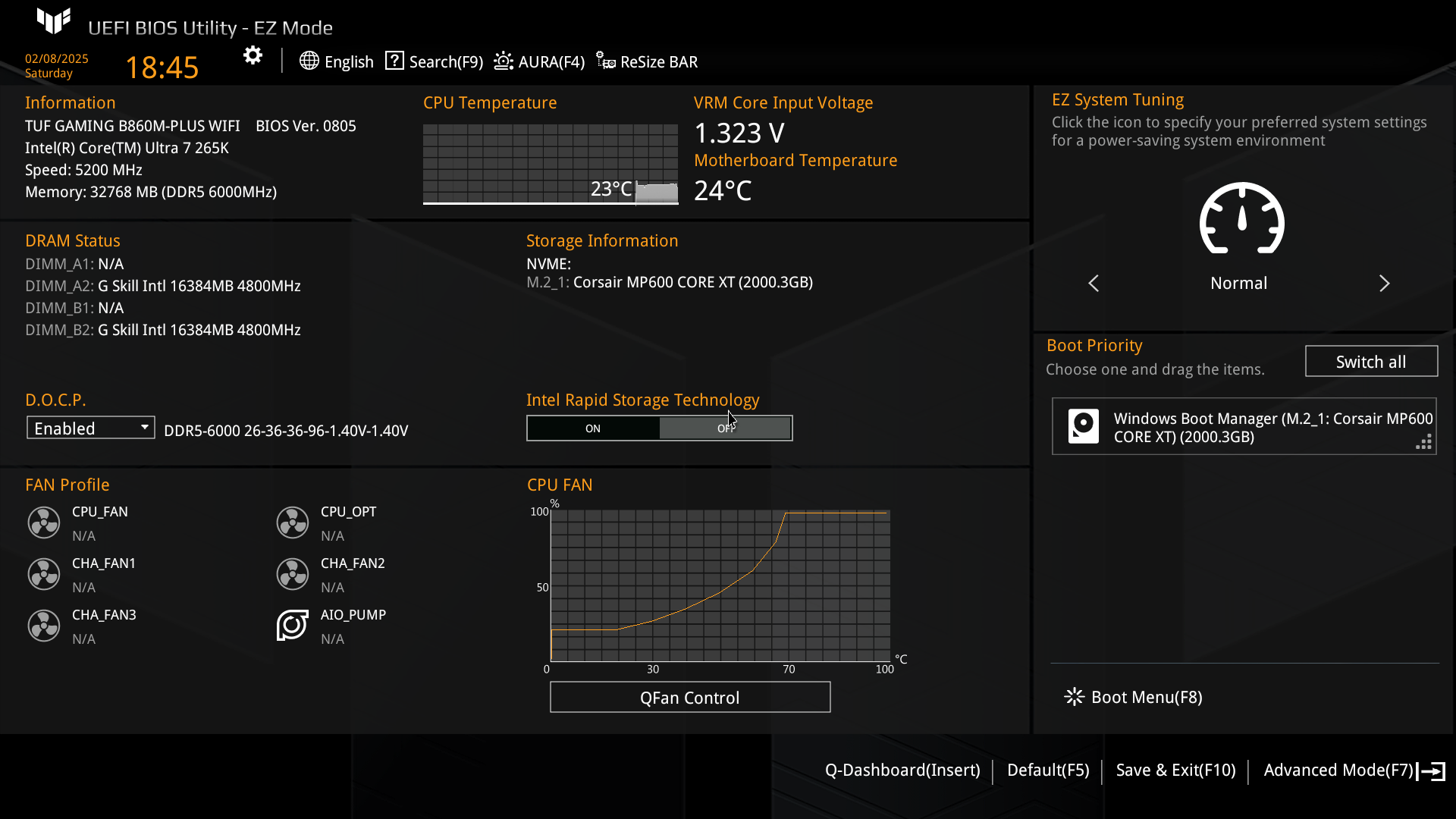Click the Boot Menu star icon
This screenshot has height=819, width=1456.
(1075, 697)
